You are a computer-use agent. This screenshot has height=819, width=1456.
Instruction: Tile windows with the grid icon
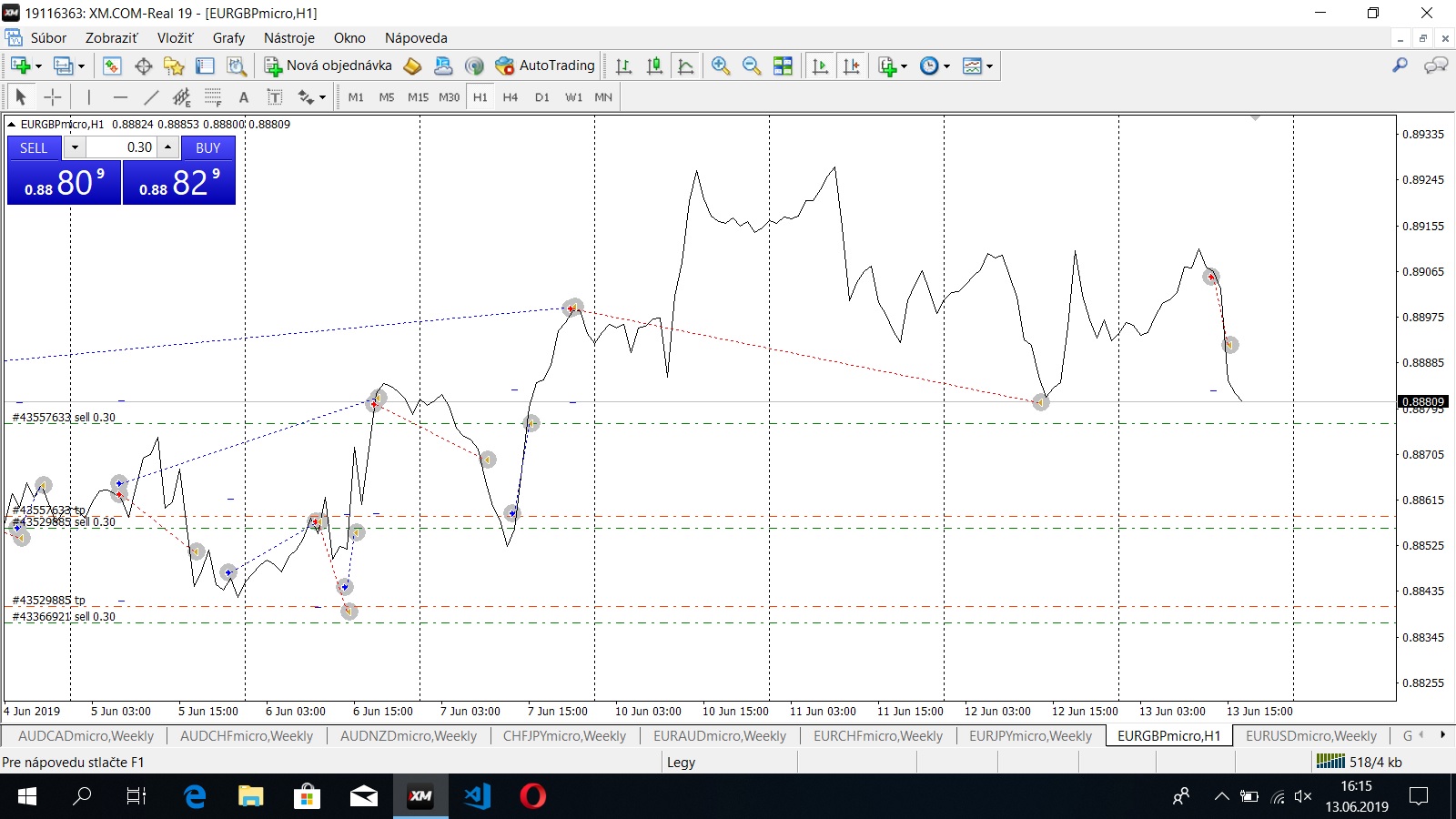point(783,66)
